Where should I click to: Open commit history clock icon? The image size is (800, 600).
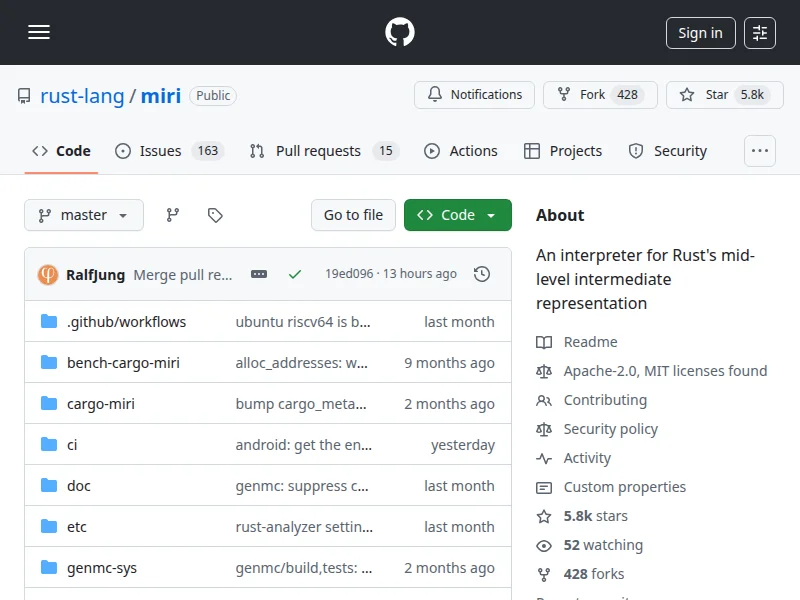click(482, 274)
